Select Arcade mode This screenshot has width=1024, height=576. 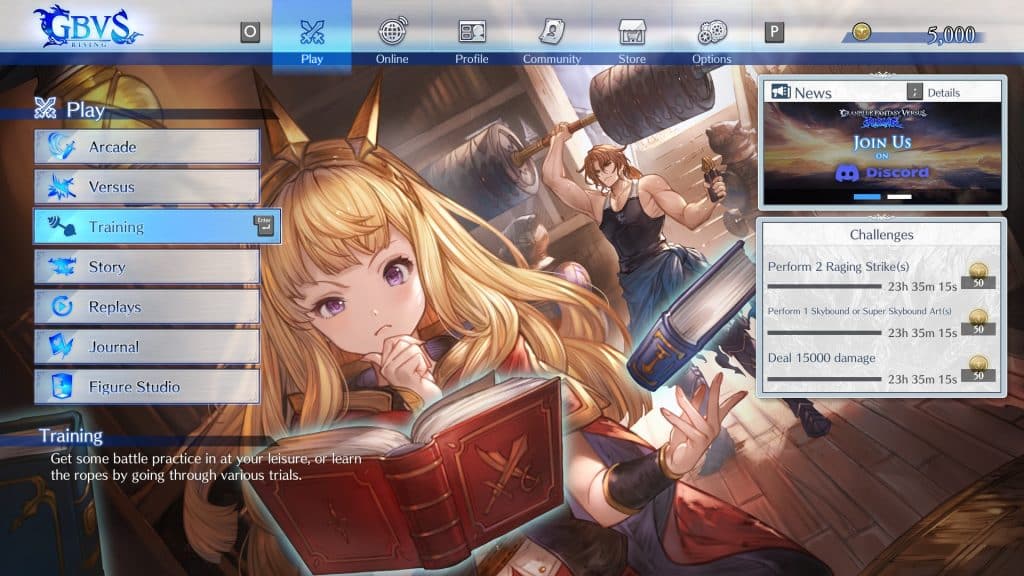(x=148, y=146)
